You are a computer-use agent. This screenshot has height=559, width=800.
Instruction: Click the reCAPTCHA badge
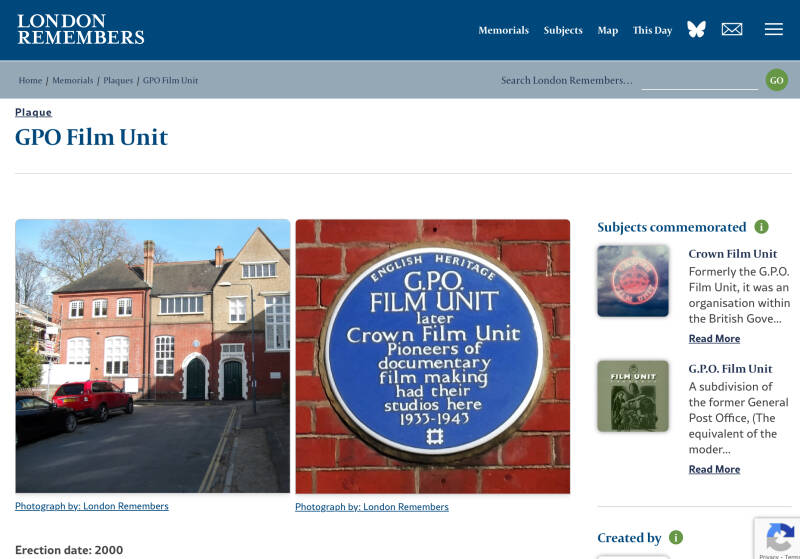pyautogui.click(x=778, y=539)
